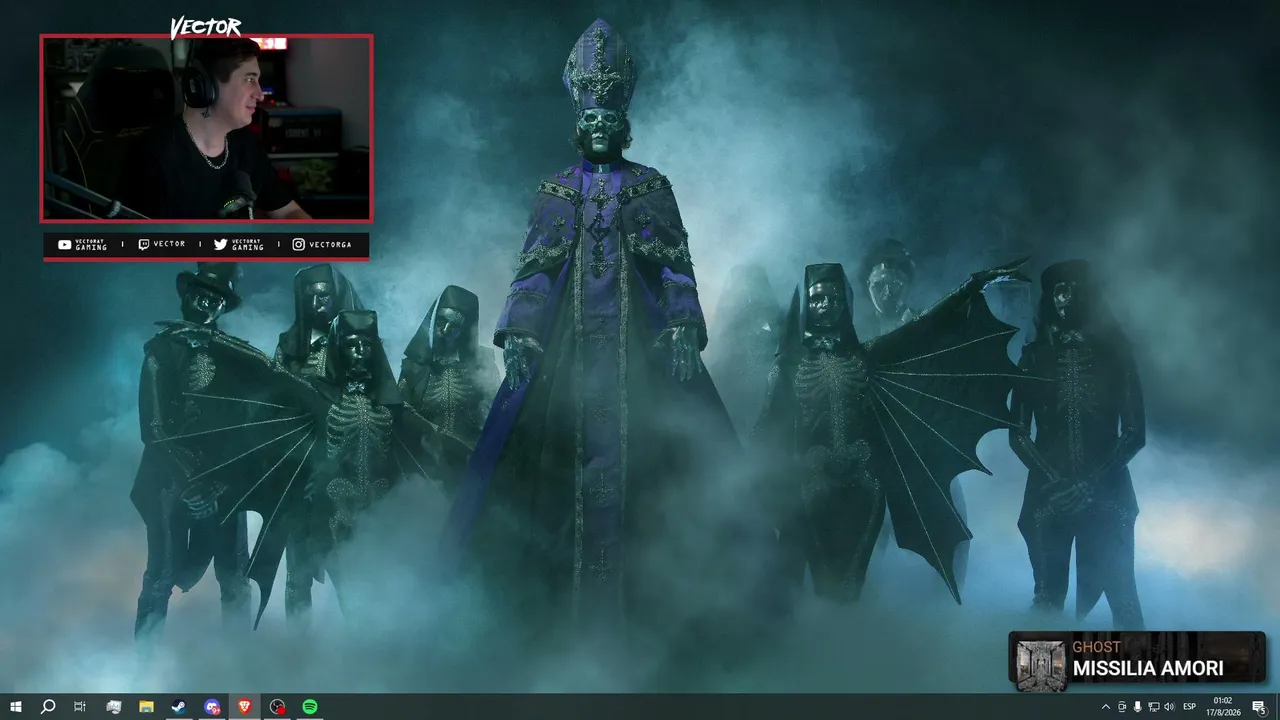This screenshot has width=1280, height=720.
Task: Open Discord with the notification badge
Action: tap(212, 707)
